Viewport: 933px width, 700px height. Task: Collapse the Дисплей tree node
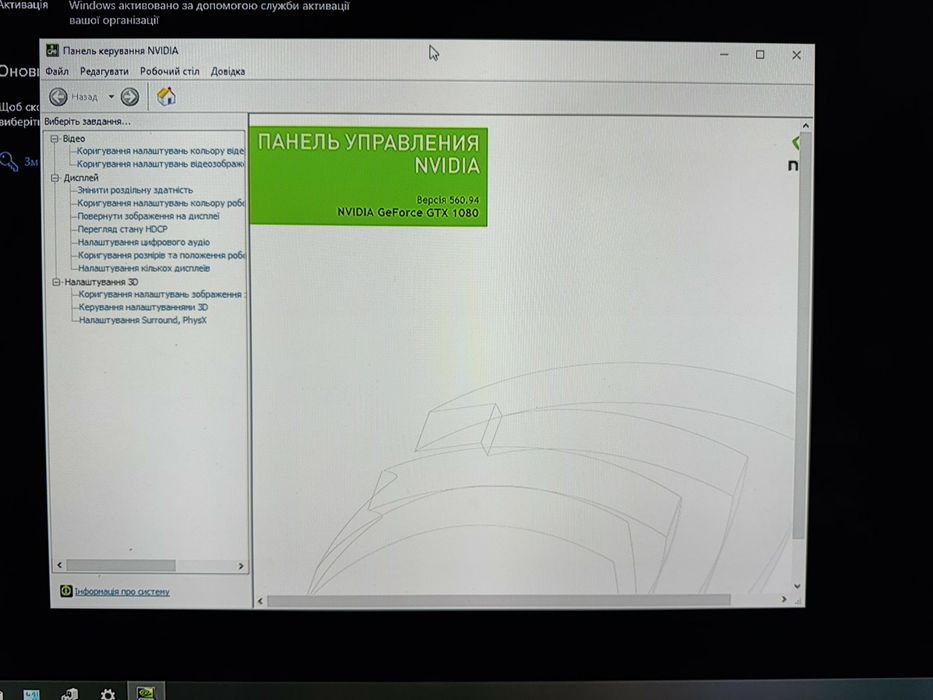pyautogui.click(x=55, y=177)
